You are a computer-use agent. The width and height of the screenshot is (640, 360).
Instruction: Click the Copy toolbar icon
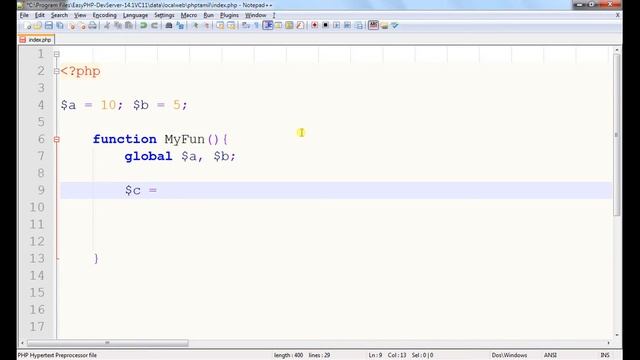118,26
